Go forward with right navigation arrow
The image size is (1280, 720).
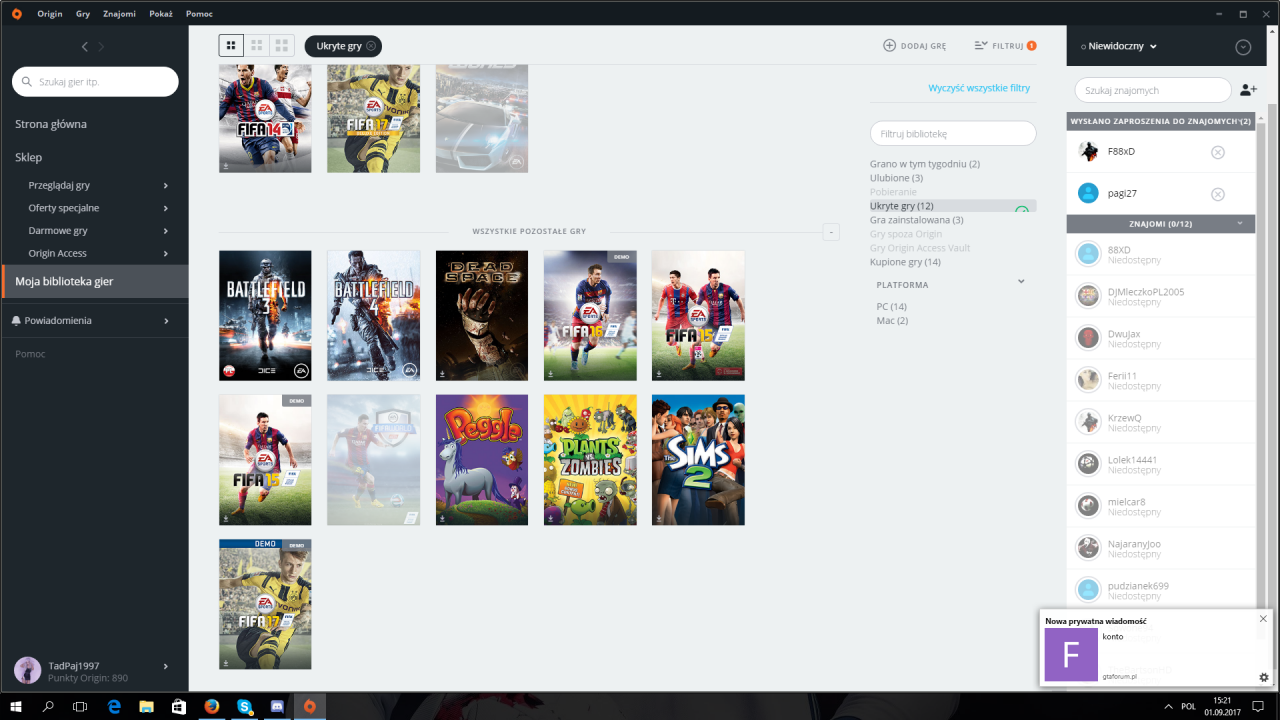(101, 47)
